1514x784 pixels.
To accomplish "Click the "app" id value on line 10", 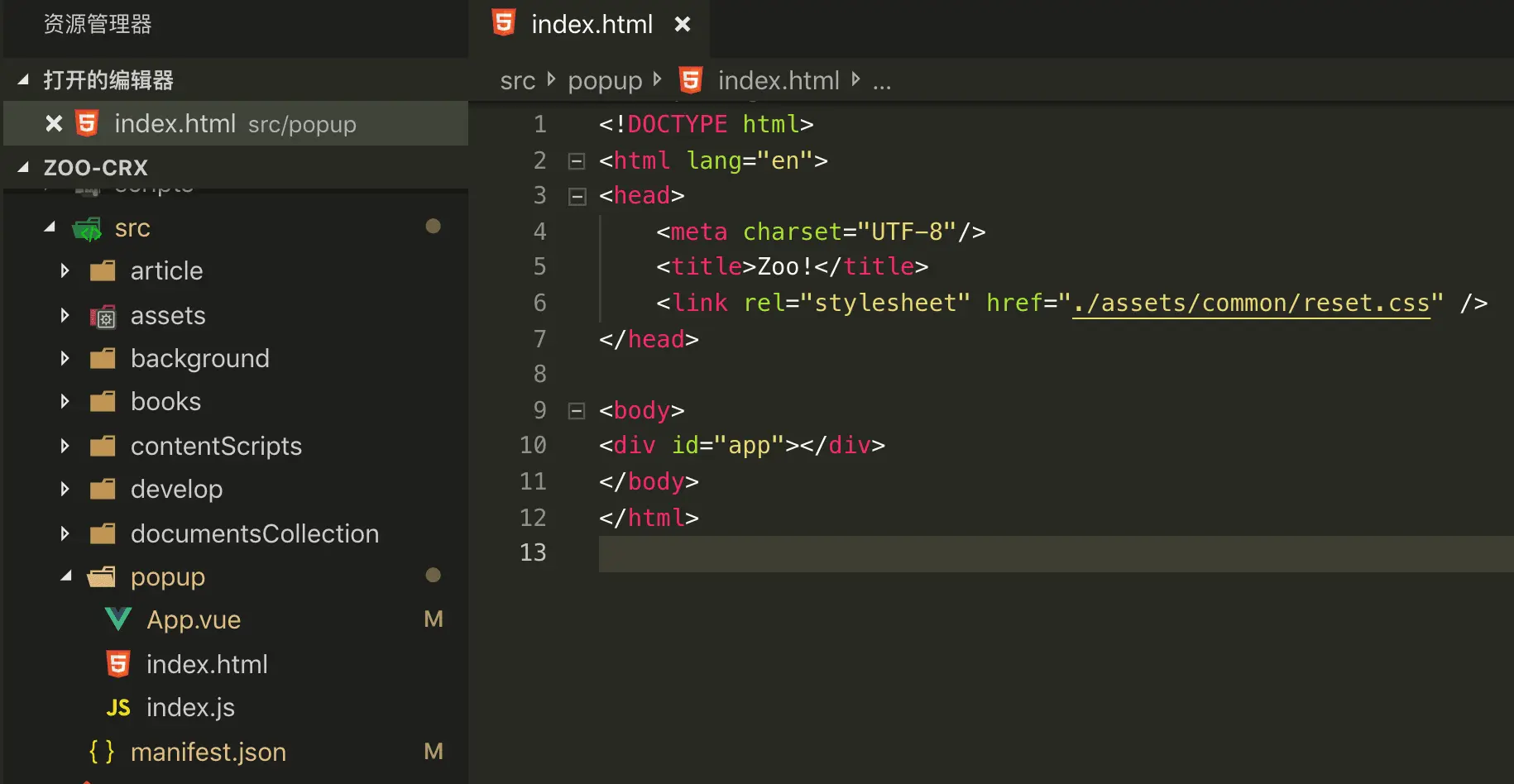I will tap(749, 446).
